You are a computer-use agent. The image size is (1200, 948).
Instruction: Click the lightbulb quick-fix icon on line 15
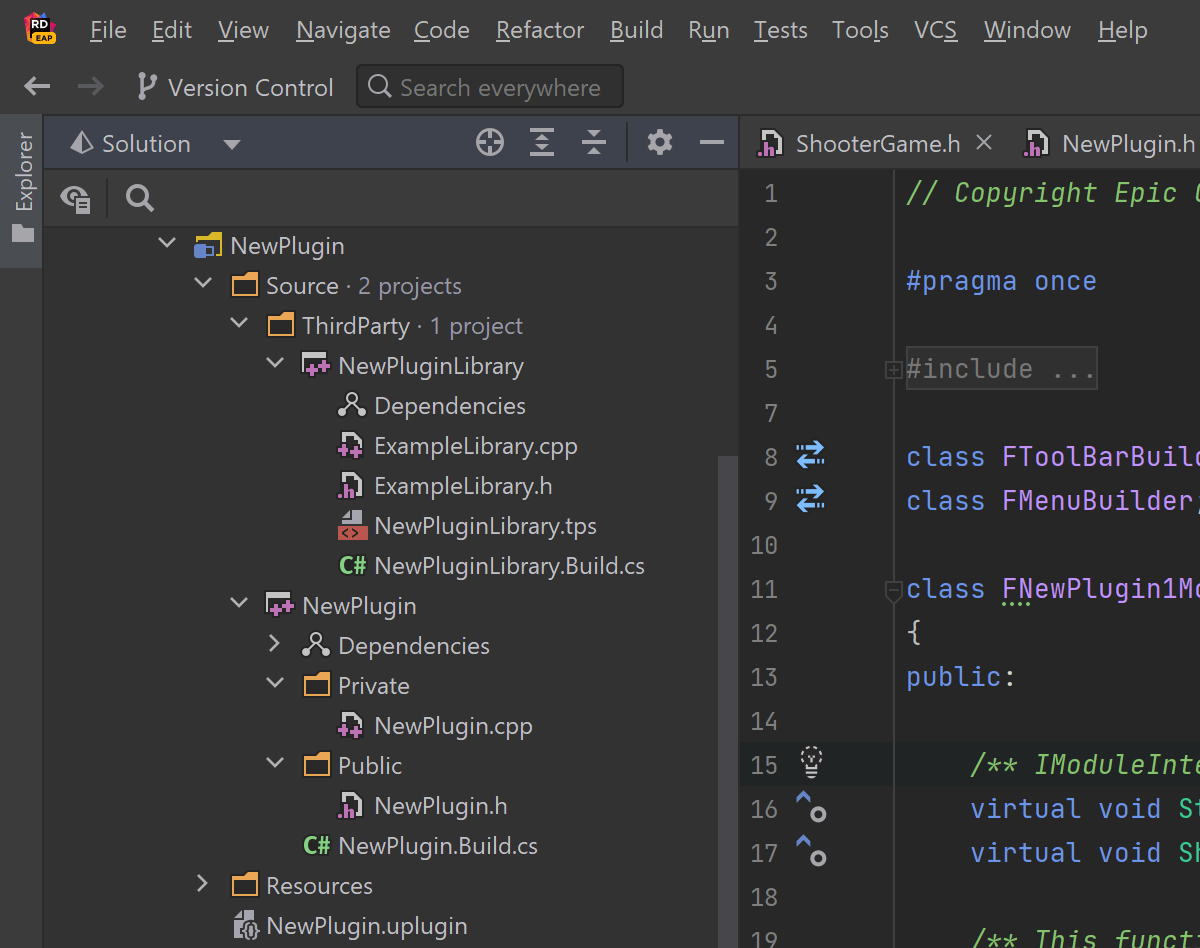pyautogui.click(x=811, y=763)
